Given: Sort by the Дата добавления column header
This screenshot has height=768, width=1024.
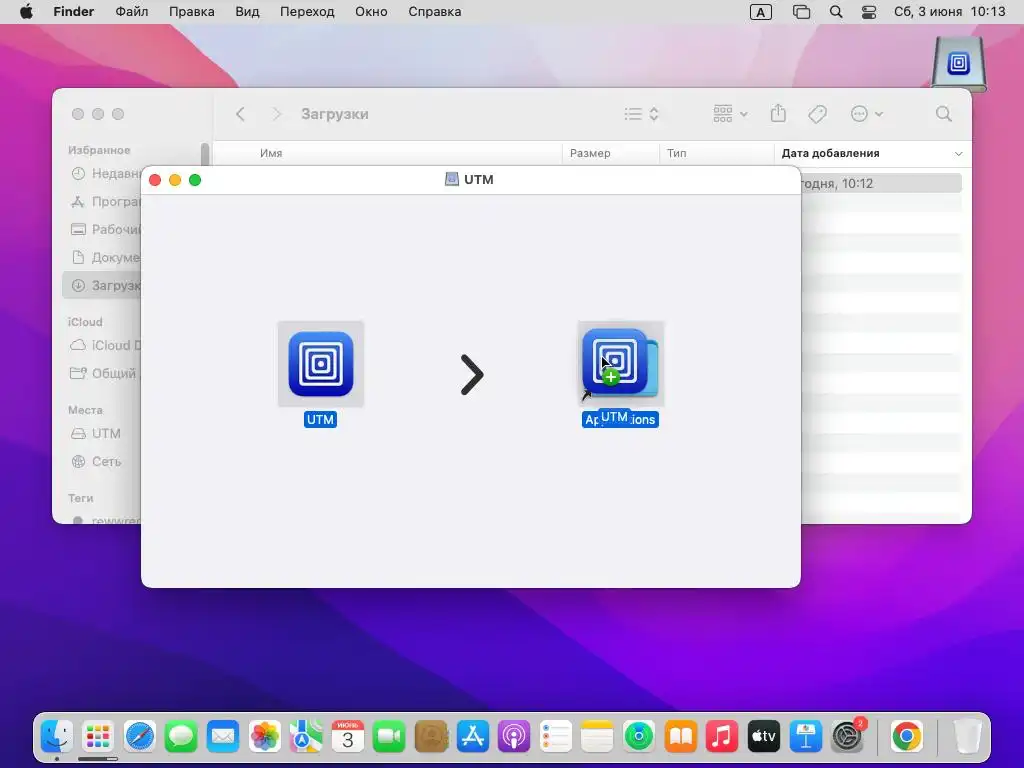Looking at the screenshot, I should point(830,153).
